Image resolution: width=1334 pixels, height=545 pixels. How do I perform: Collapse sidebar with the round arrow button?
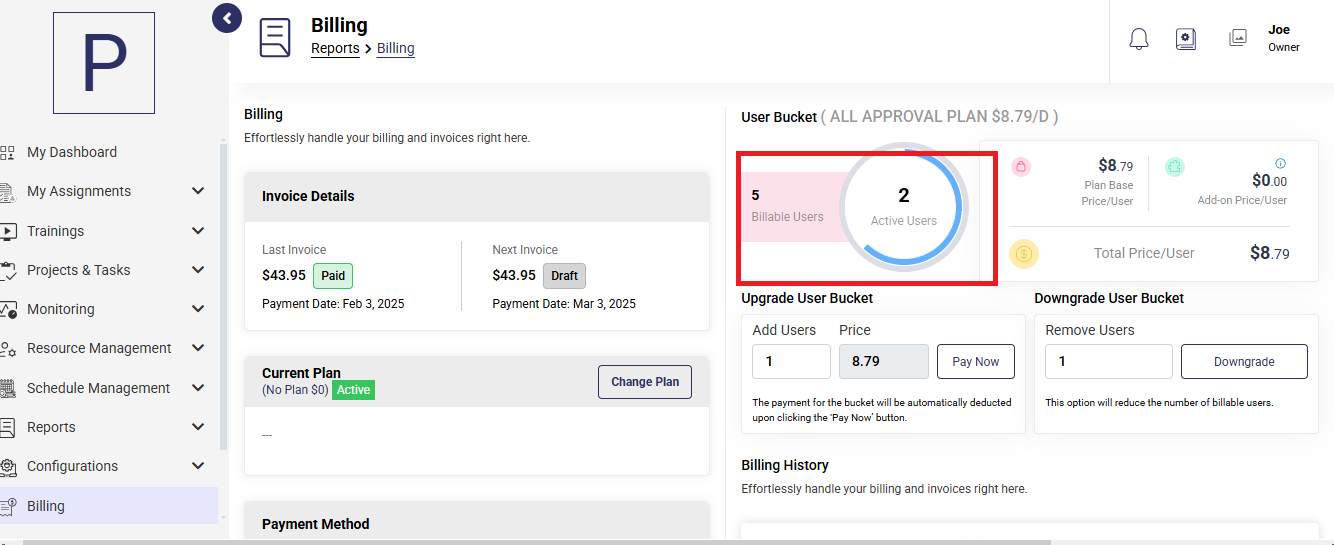pyautogui.click(x=227, y=18)
